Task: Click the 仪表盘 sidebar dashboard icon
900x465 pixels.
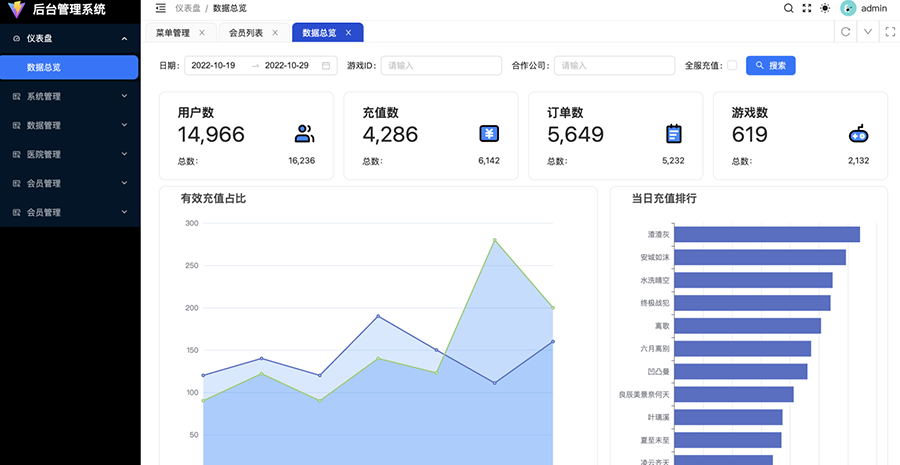Action: coord(17,38)
